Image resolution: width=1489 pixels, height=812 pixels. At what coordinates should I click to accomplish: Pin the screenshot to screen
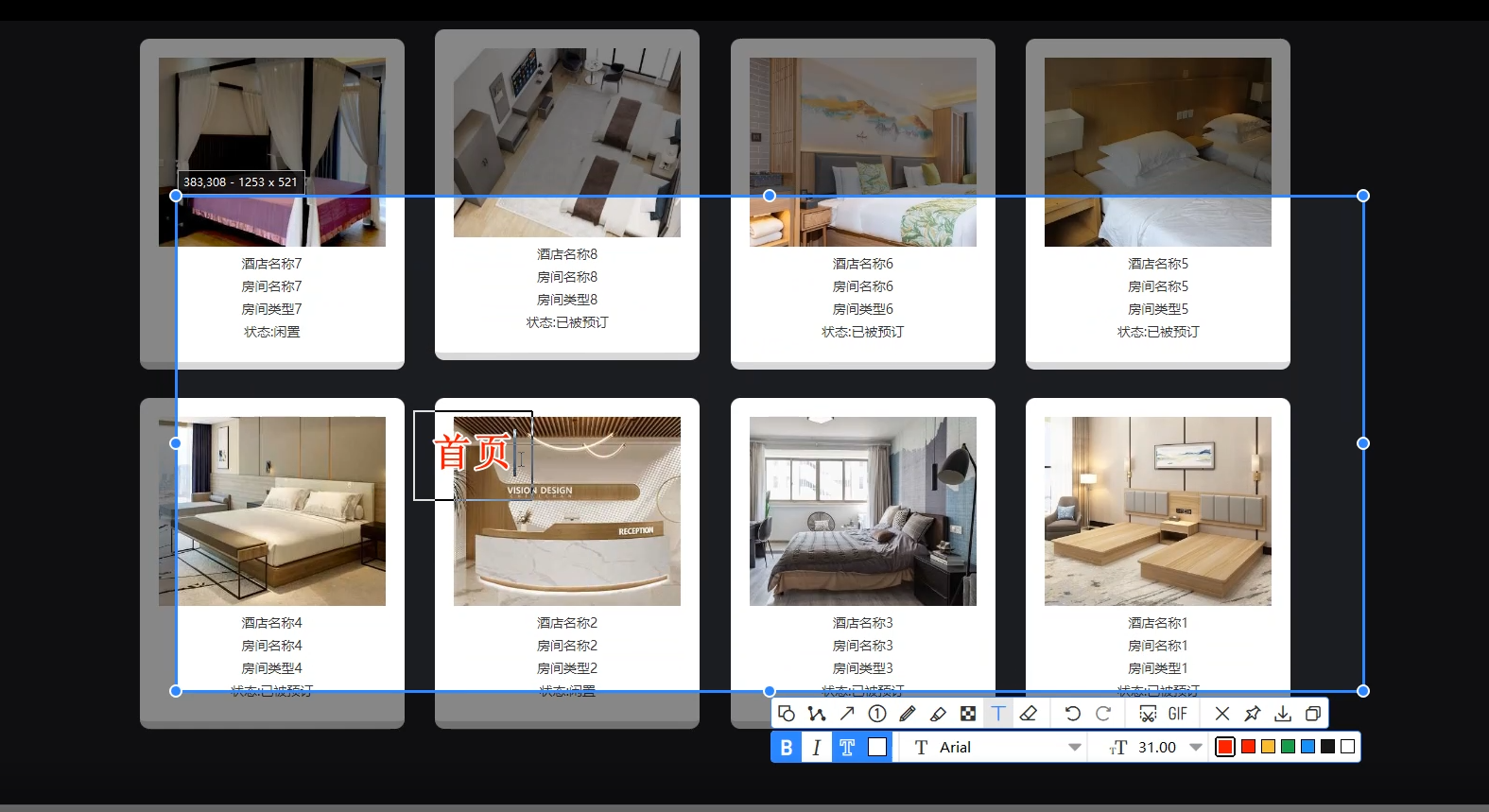[x=1253, y=714]
